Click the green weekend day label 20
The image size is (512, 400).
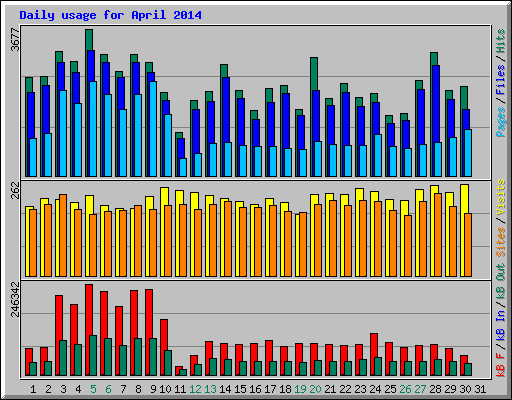coord(315,389)
